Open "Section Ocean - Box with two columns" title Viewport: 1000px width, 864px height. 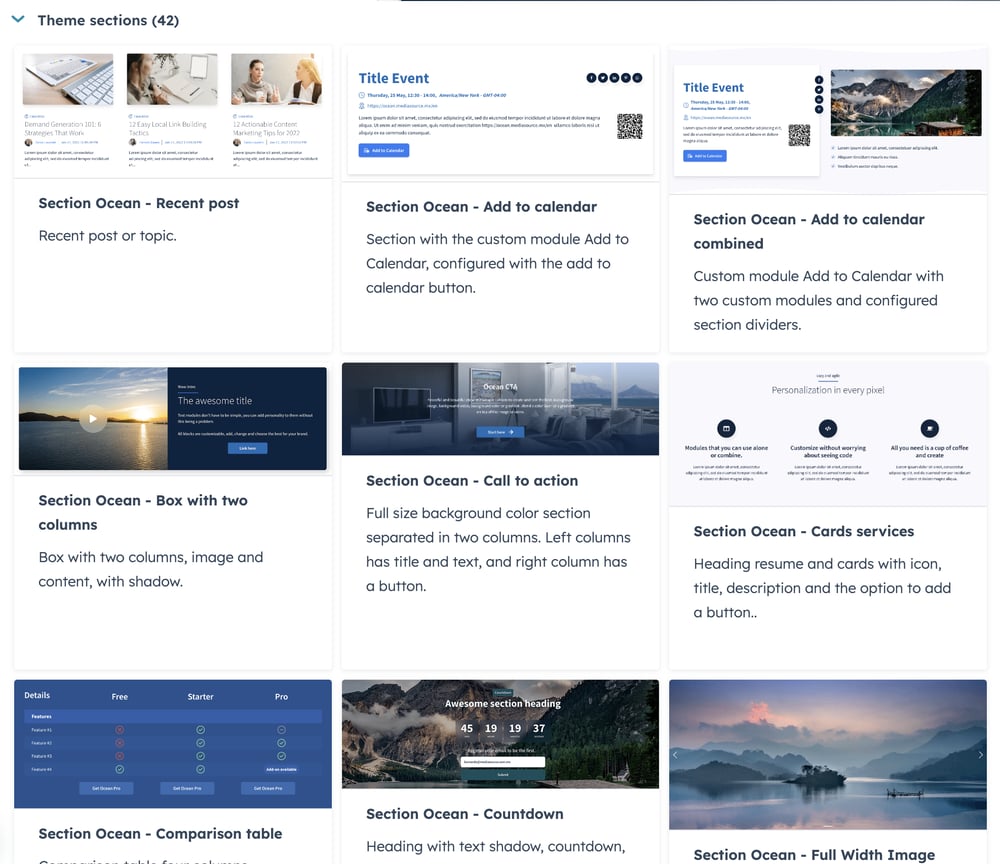pyautogui.click(x=143, y=512)
